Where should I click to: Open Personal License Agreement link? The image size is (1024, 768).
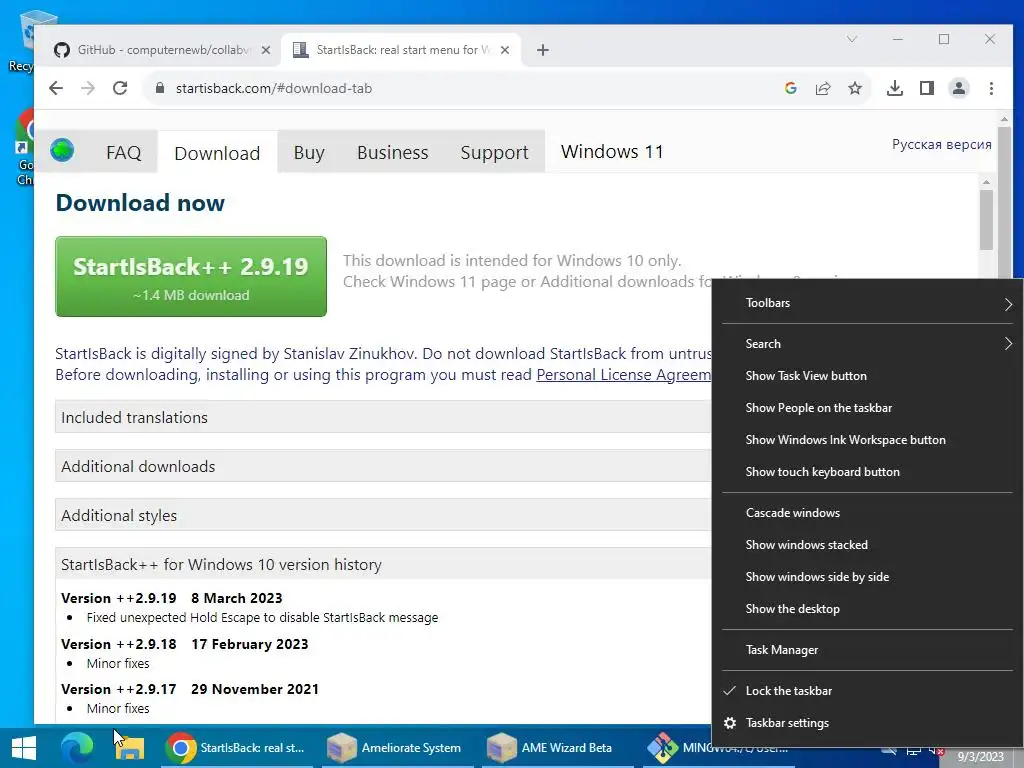(624, 375)
